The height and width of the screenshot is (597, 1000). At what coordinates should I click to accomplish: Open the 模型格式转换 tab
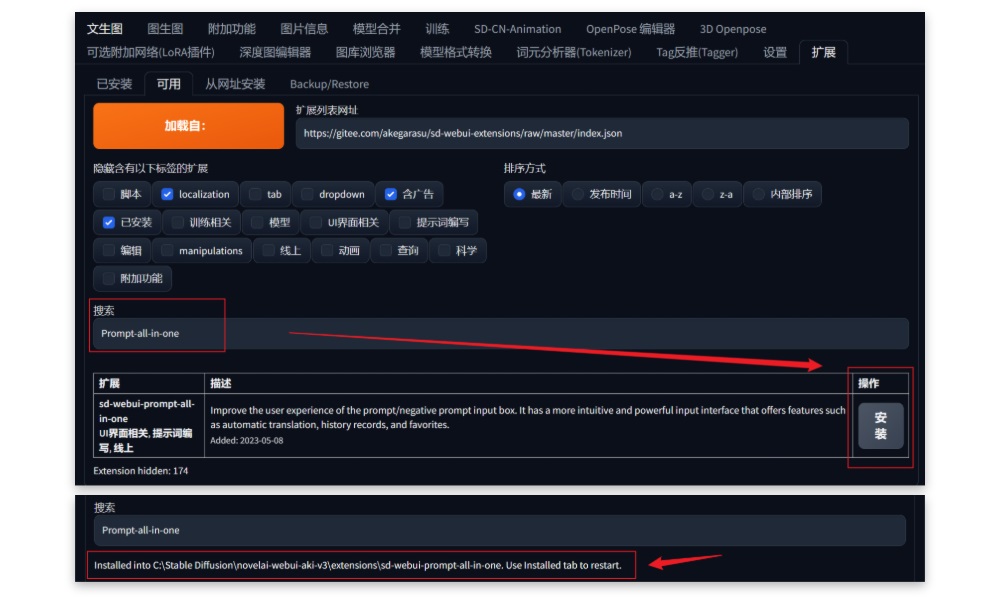click(x=456, y=52)
